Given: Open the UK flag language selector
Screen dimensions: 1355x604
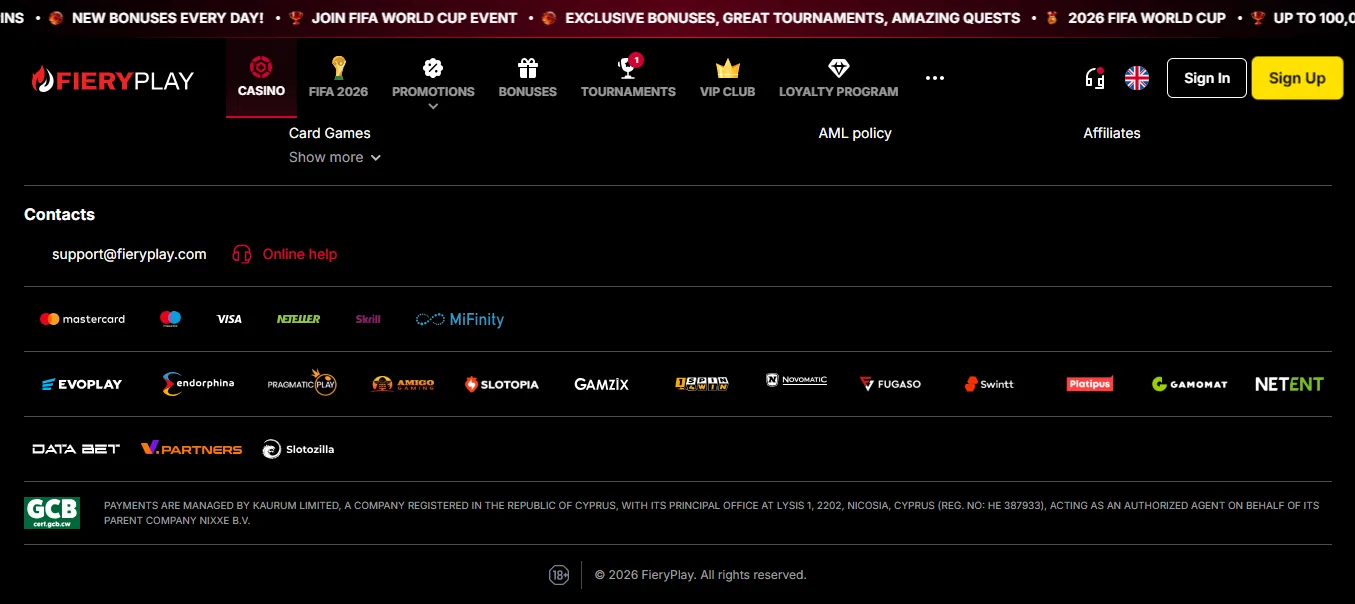Looking at the screenshot, I should [1137, 78].
